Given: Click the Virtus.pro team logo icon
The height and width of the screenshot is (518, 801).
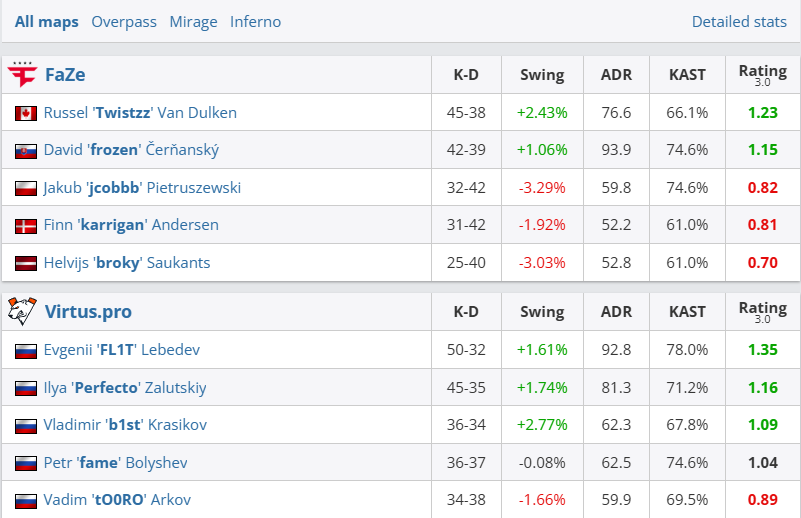Looking at the screenshot, I should [22, 311].
